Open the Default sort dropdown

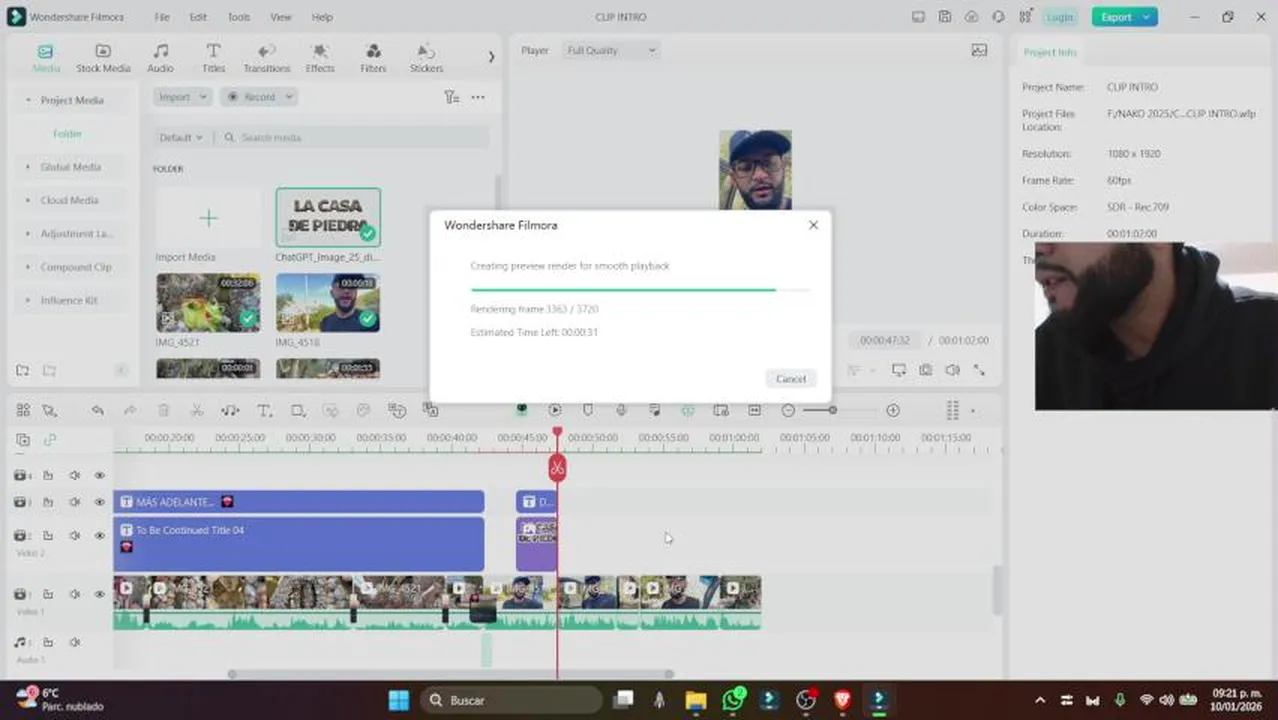pos(180,137)
